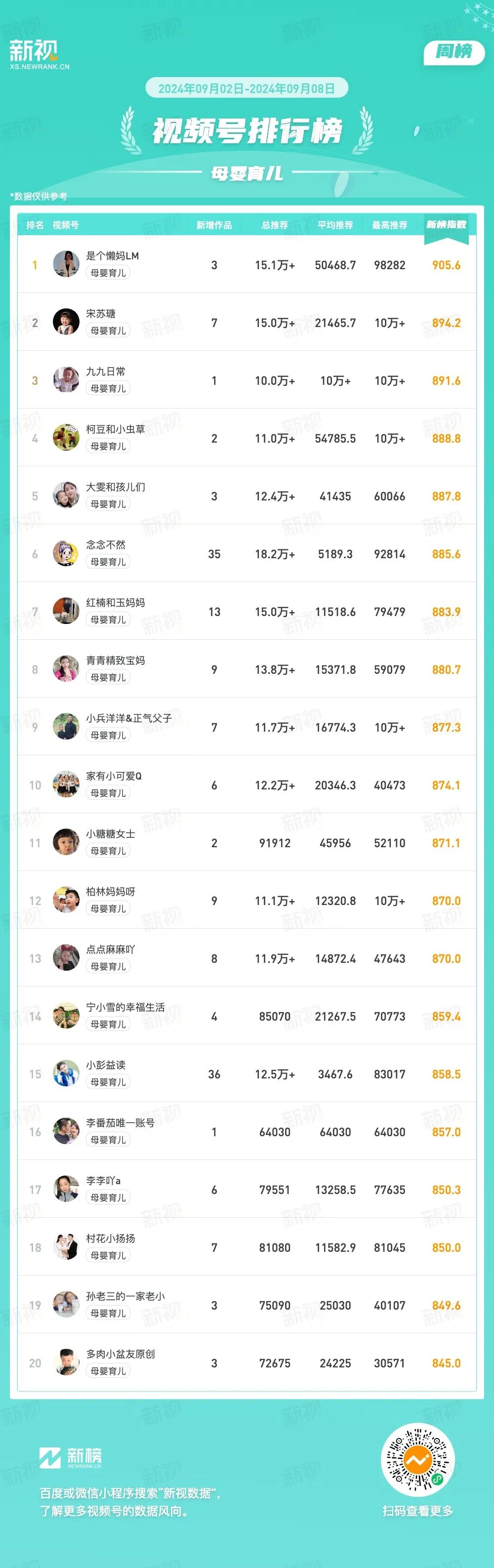
Task: Click the date range 2024年09月02日-09月08日
Action: (247, 88)
